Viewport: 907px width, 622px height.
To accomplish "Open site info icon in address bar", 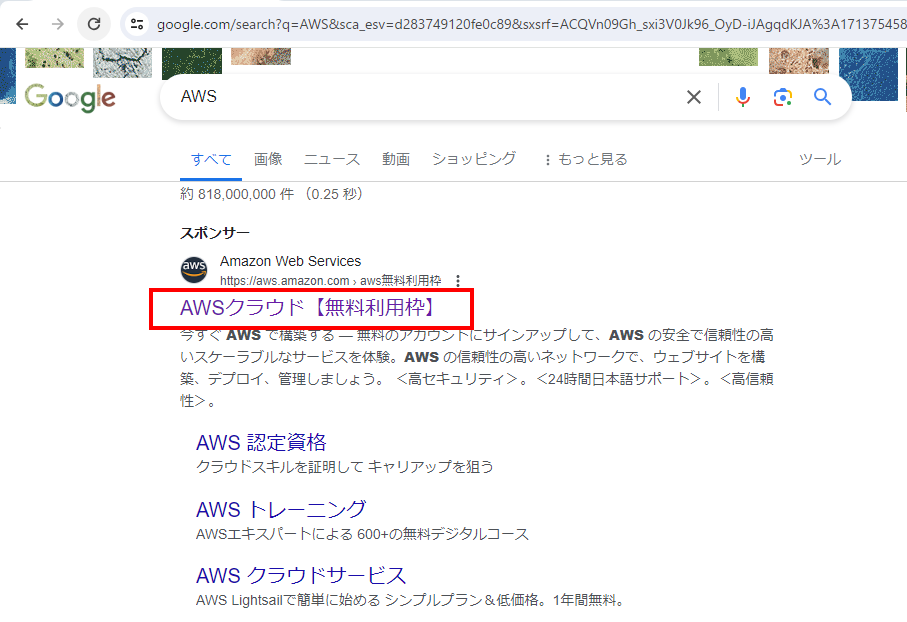I will [x=138, y=24].
